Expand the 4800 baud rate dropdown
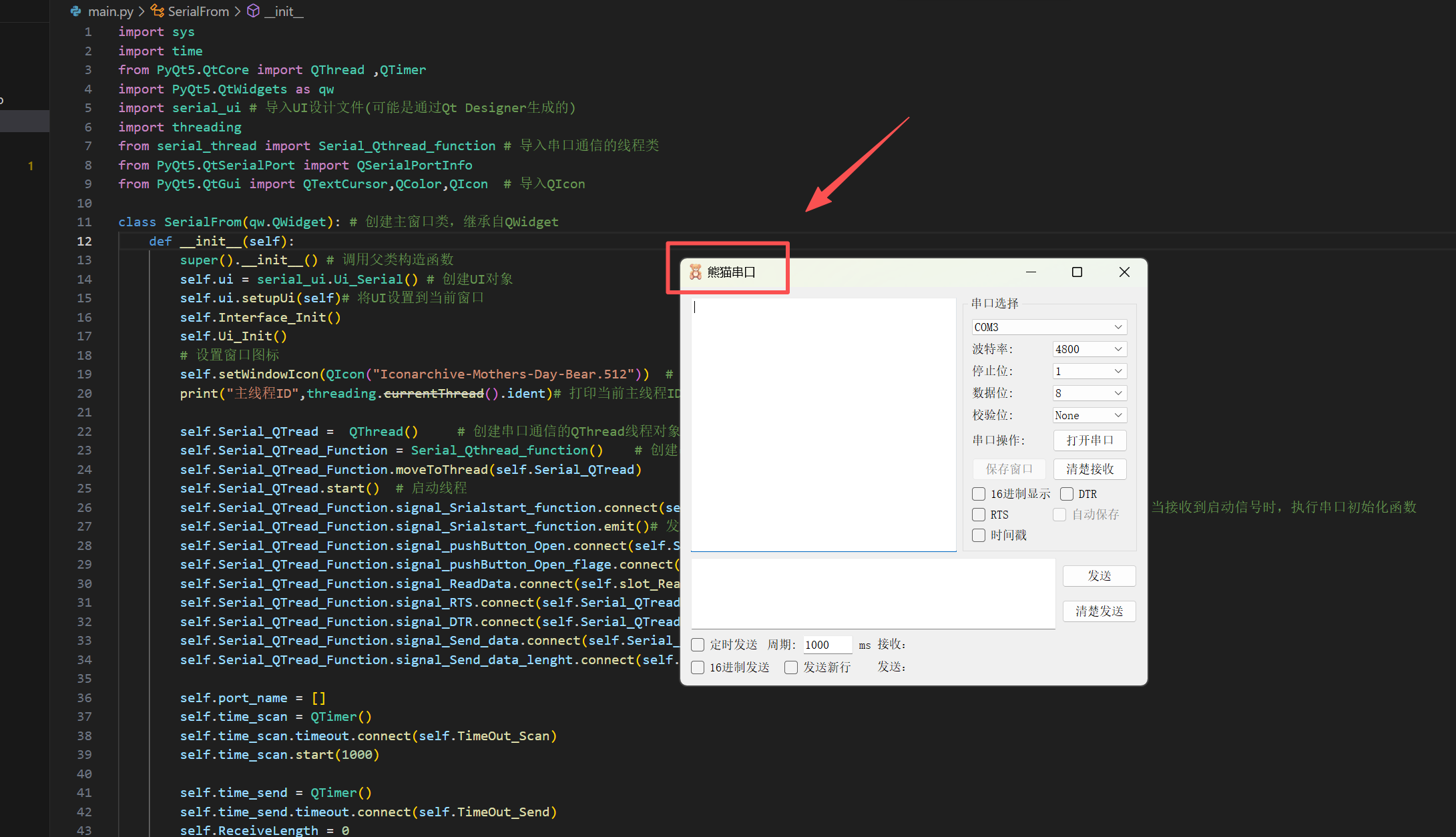Viewport: 1456px width, 837px height. pyautogui.click(x=1089, y=349)
